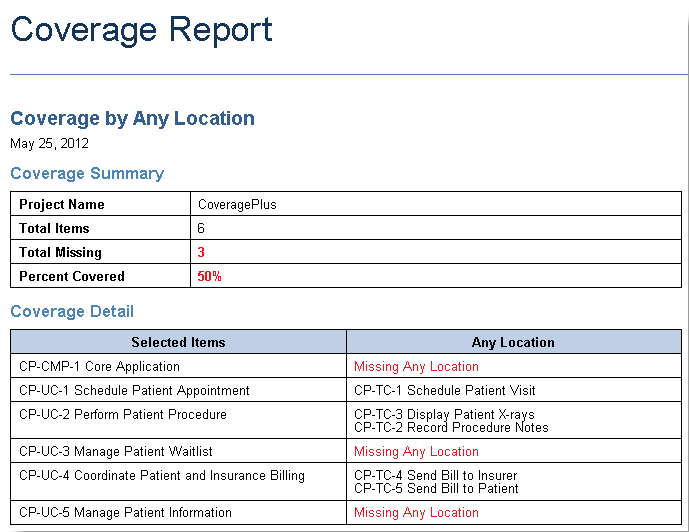This screenshot has width=689, height=532.
Task: Click CP-TC-4 Send Bill to Insurer
Action: pos(435,475)
